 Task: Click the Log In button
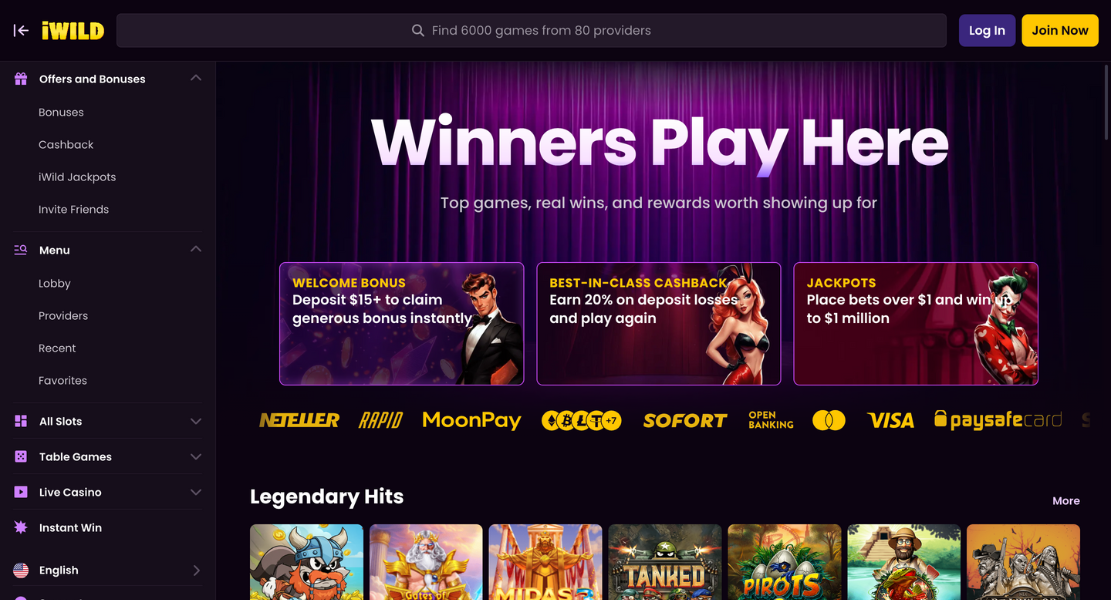pyautogui.click(x=987, y=30)
